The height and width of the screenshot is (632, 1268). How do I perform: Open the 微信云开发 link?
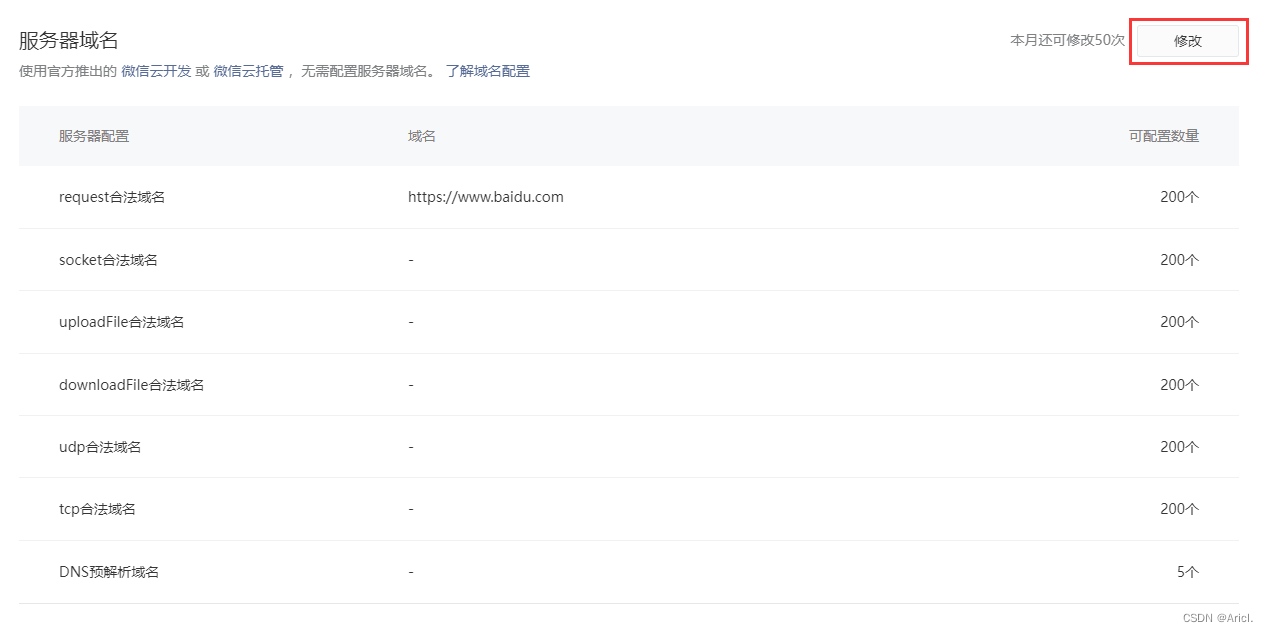pos(156,71)
